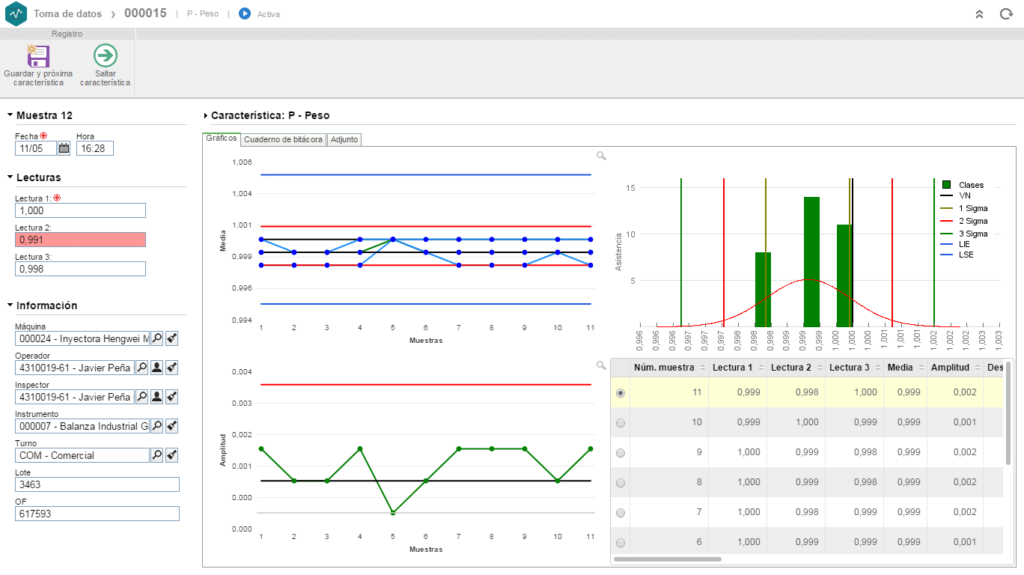Choose the radio button for sample 7
This screenshot has height=575, width=1024.
pyautogui.click(x=620, y=513)
